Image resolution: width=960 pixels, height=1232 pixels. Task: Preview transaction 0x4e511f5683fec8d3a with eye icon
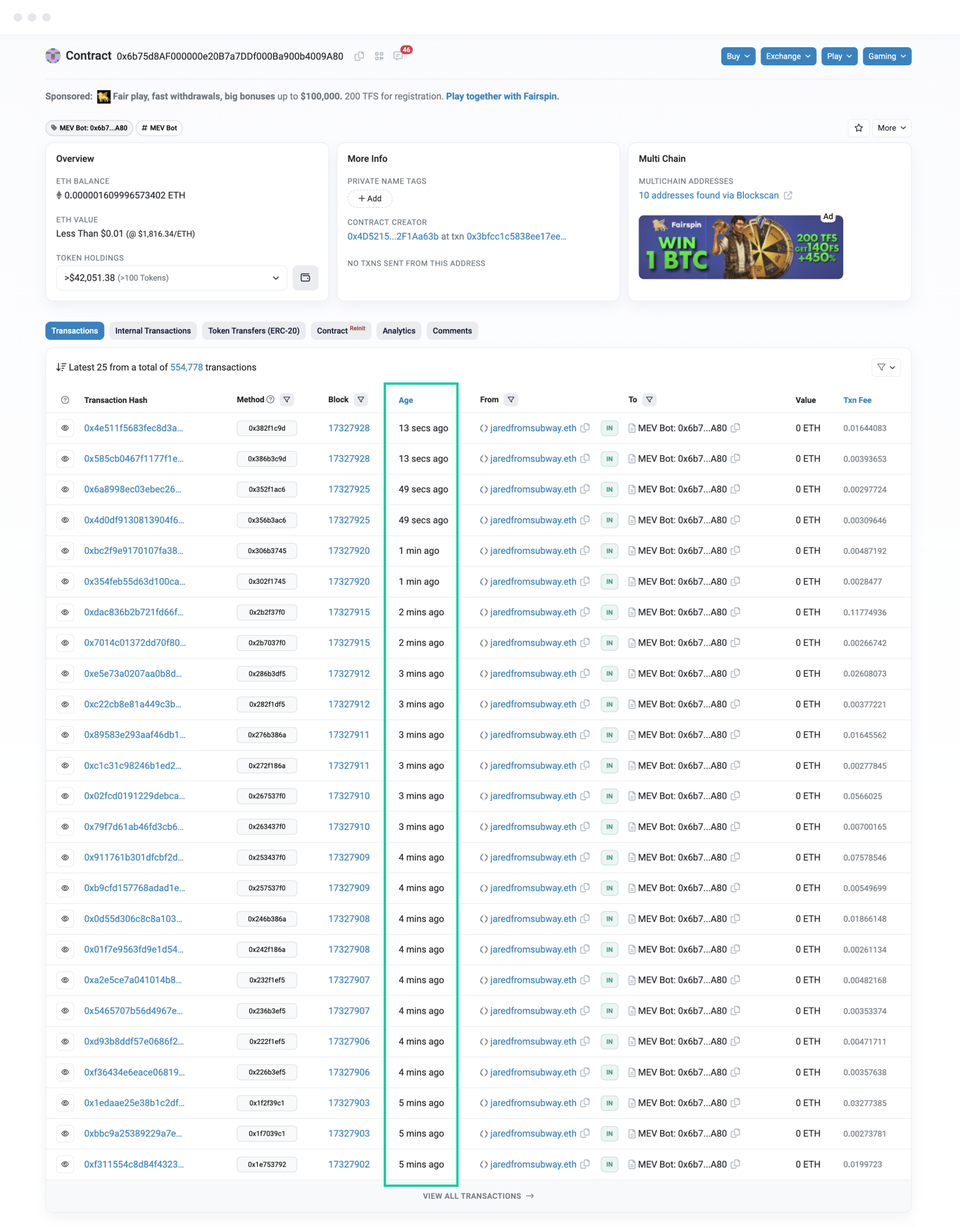click(65, 428)
